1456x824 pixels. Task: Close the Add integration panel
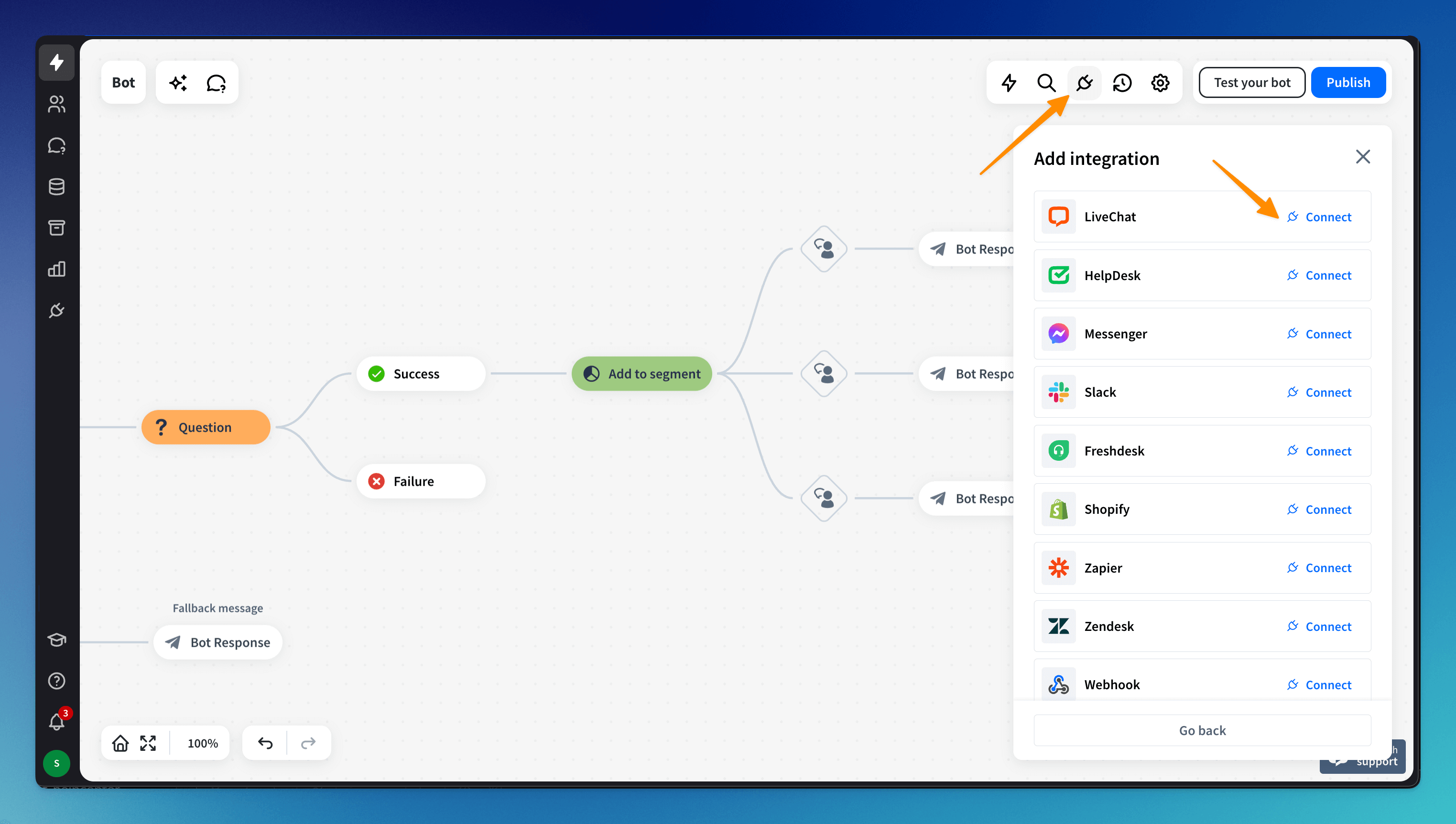(x=1363, y=157)
